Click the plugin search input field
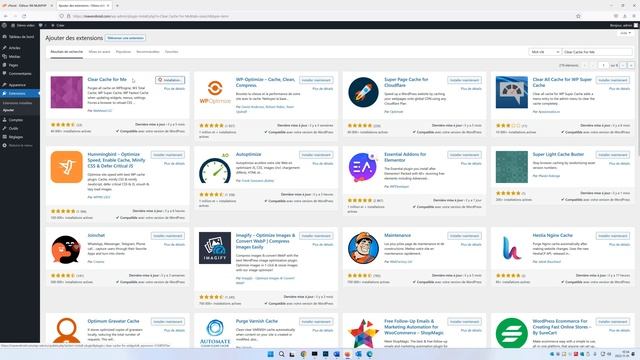 (x=597, y=52)
